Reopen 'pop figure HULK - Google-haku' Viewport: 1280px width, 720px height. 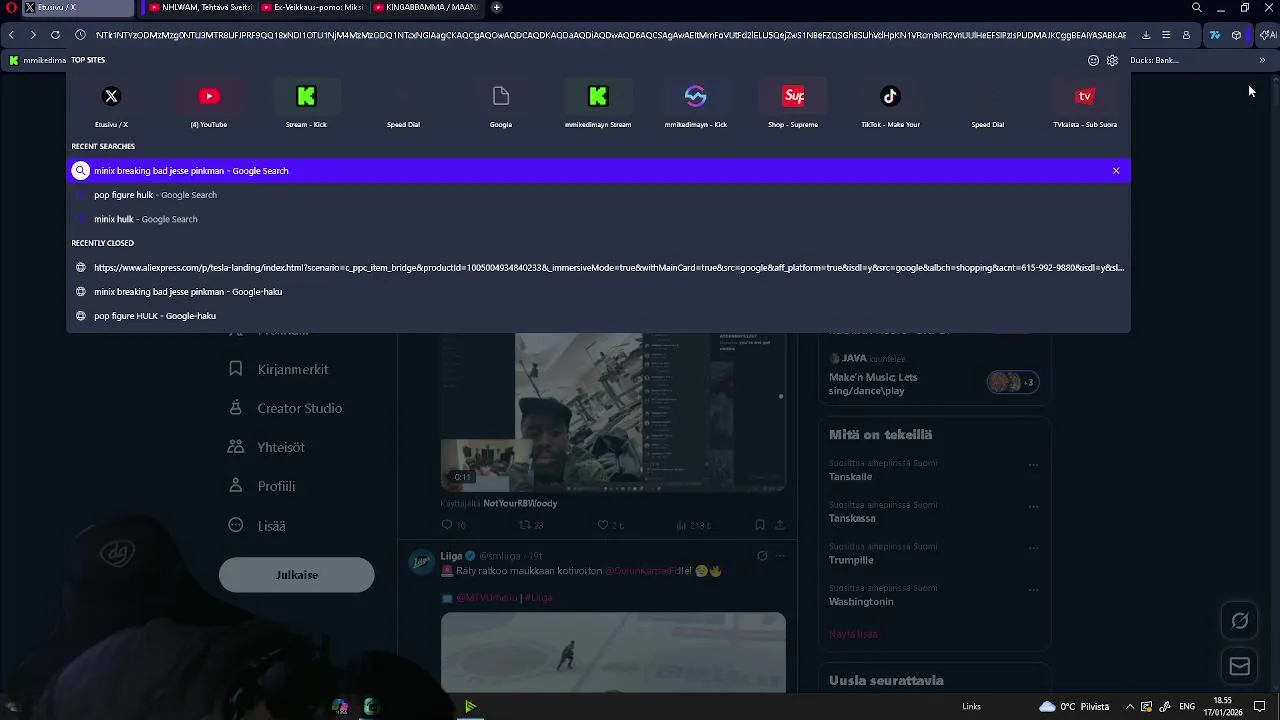tap(598, 316)
